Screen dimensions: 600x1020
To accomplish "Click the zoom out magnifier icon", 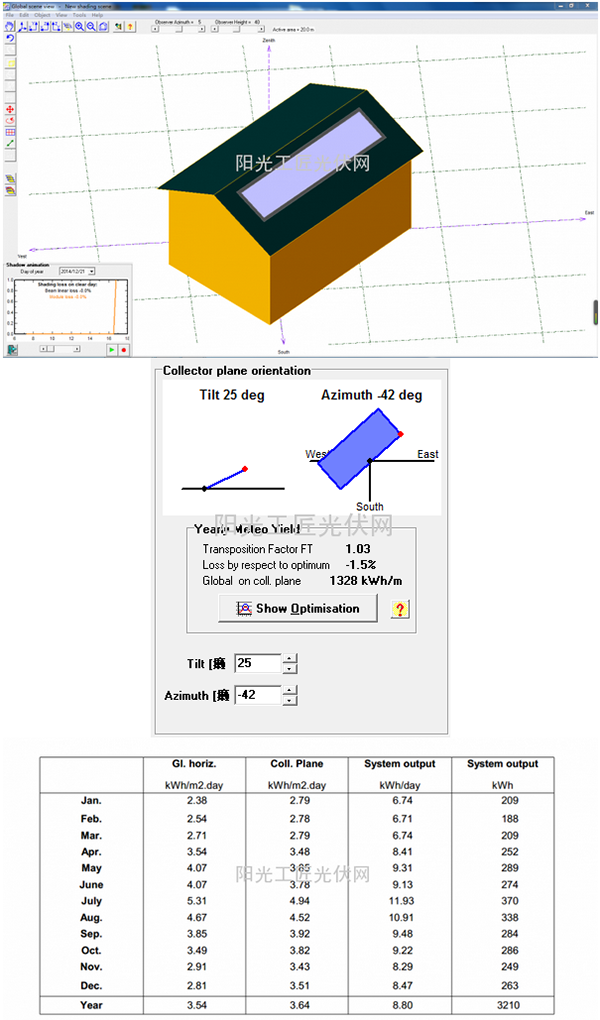I will 91,27.
